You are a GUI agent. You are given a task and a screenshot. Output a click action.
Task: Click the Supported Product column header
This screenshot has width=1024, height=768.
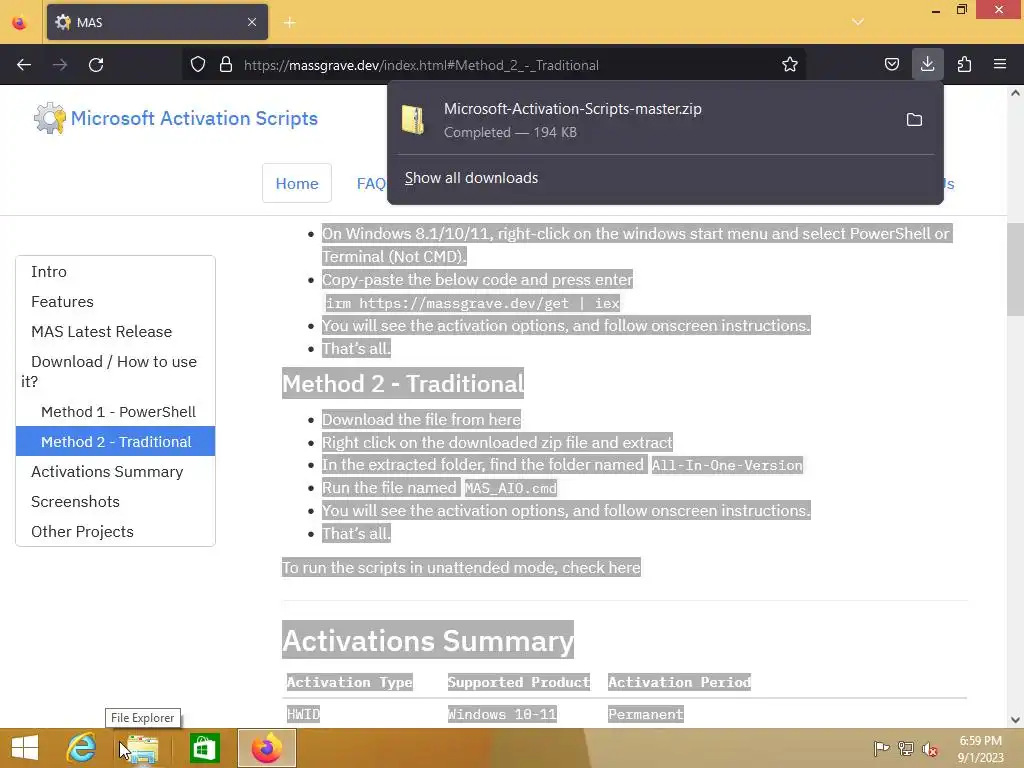pos(519,682)
